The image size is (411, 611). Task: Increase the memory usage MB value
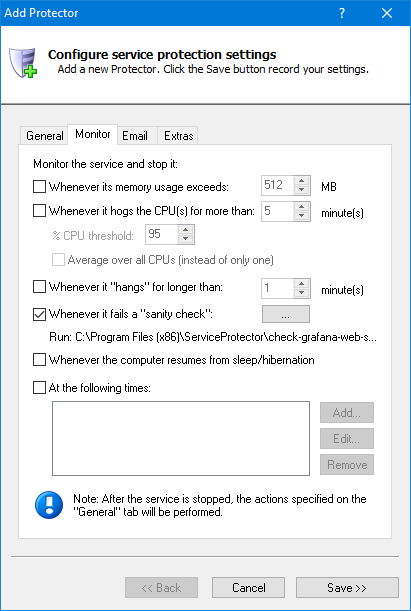point(302,181)
